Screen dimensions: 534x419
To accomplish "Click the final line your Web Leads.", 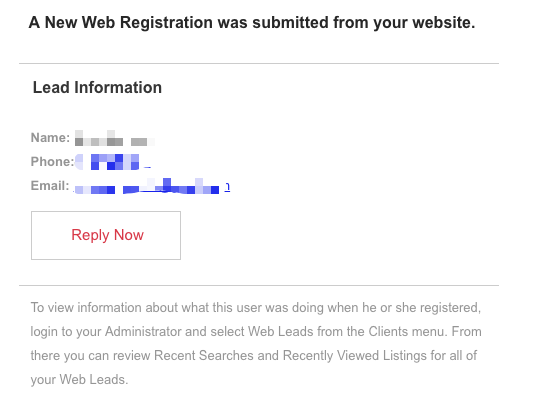I will 79,379.
